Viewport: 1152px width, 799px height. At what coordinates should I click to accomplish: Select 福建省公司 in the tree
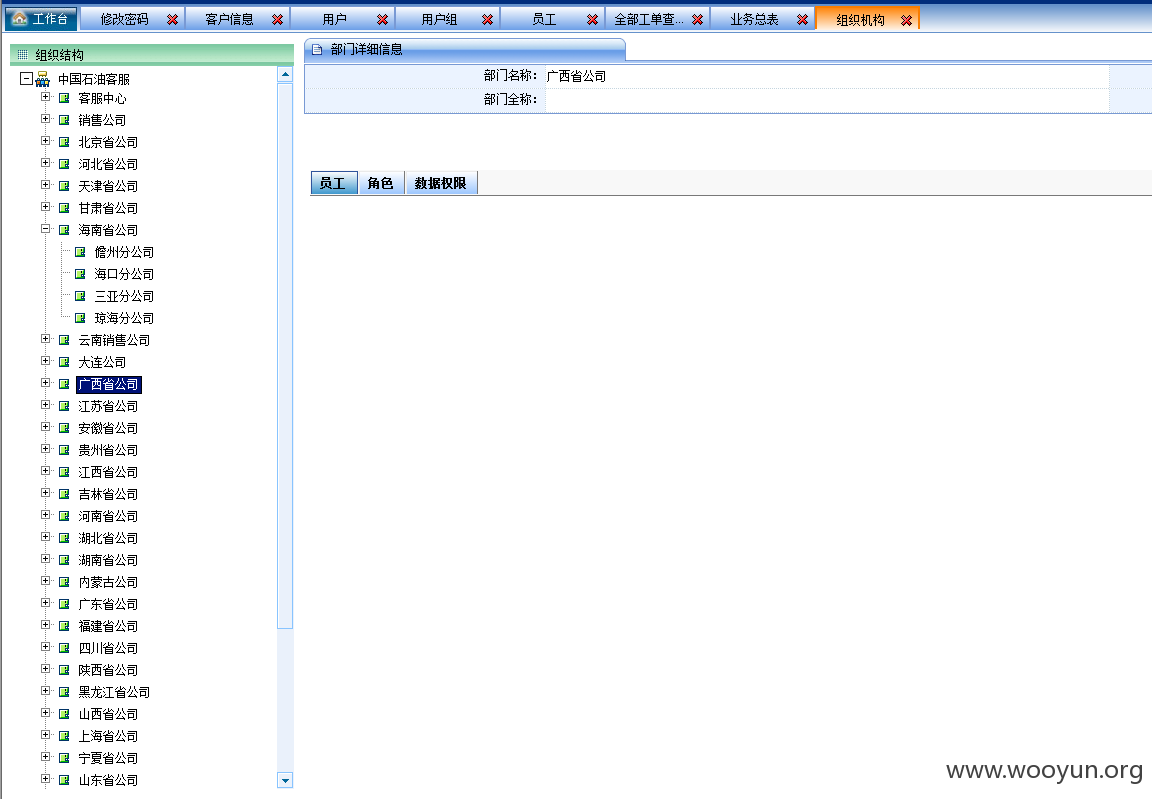click(108, 626)
